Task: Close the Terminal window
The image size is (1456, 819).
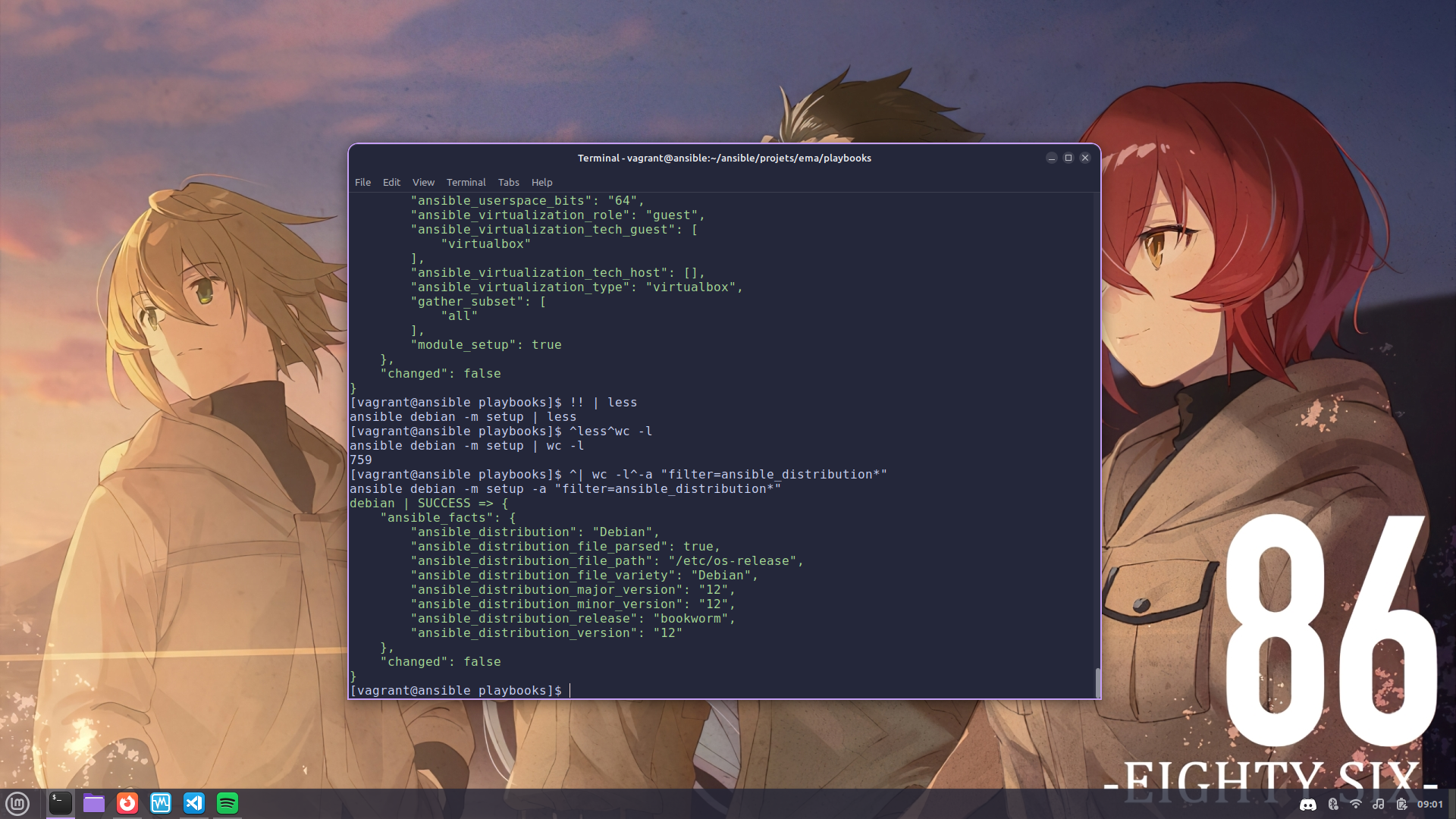Action: coord(1085,158)
